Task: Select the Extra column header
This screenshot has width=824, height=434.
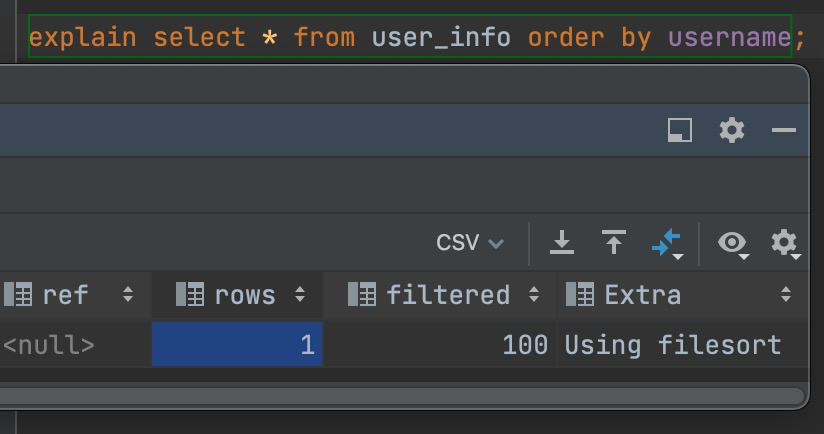Action: 643,295
